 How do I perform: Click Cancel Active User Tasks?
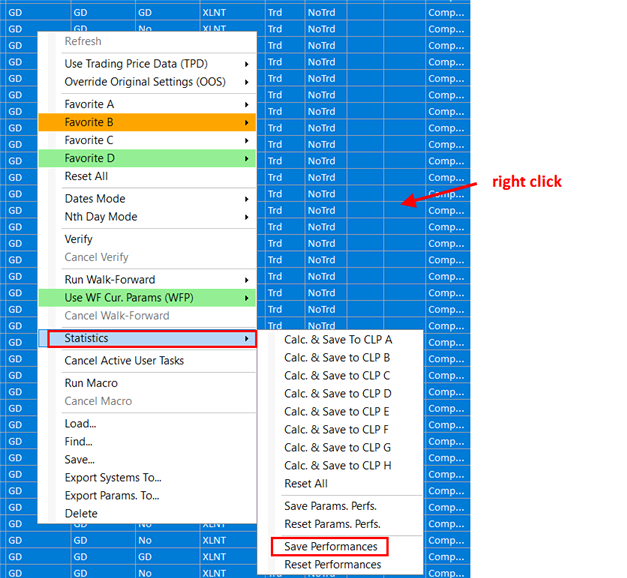(x=124, y=361)
